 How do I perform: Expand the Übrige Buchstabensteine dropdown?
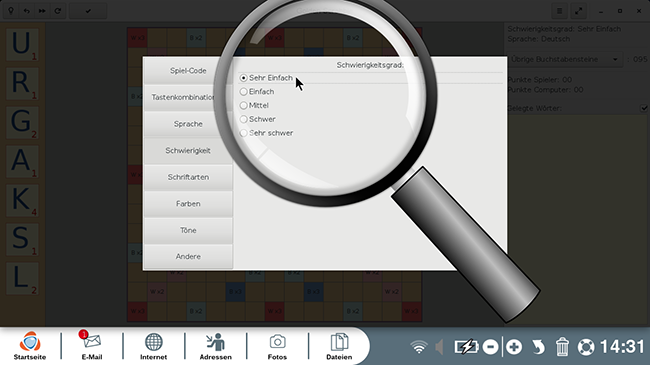tap(565, 59)
